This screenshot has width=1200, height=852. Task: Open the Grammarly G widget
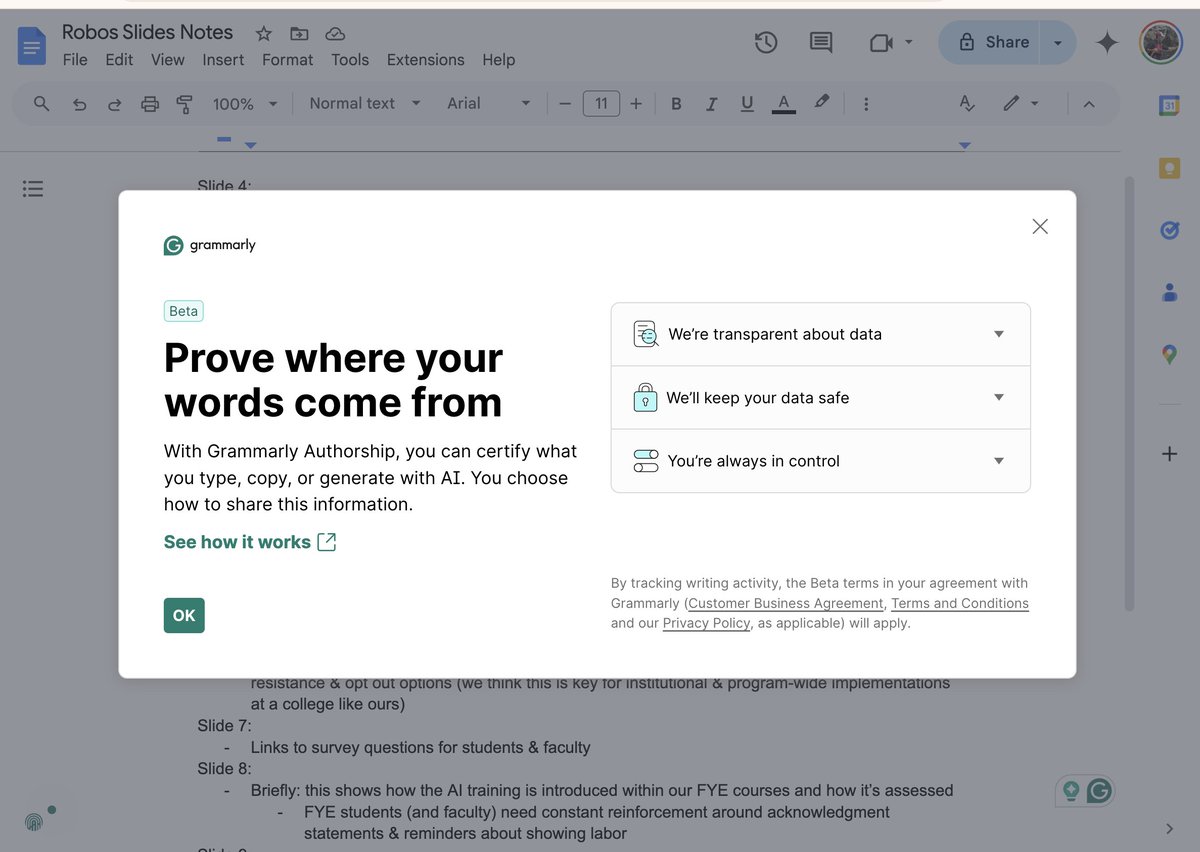1099,791
